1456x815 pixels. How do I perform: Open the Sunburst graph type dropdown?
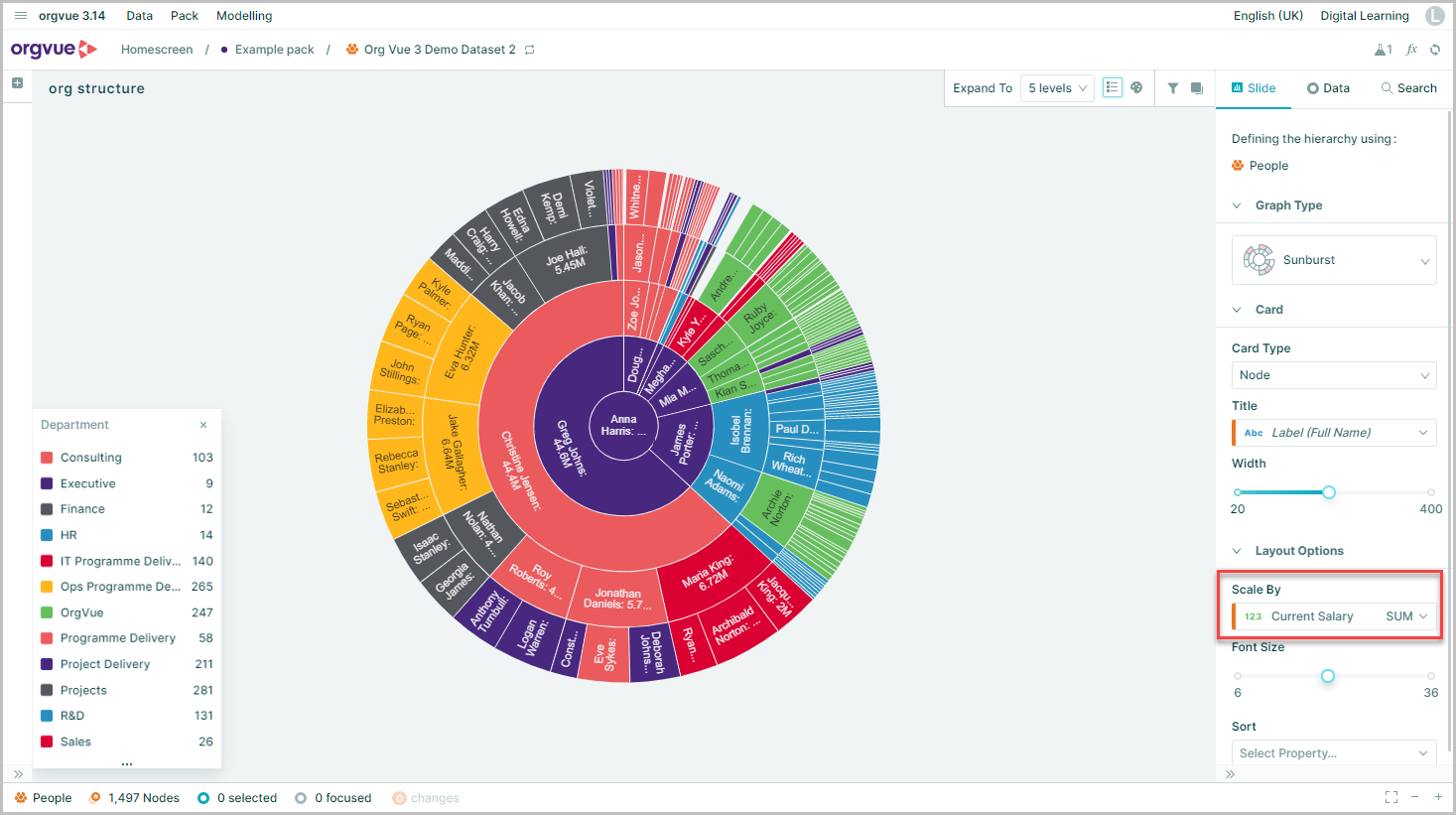pyautogui.click(x=1334, y=260)
